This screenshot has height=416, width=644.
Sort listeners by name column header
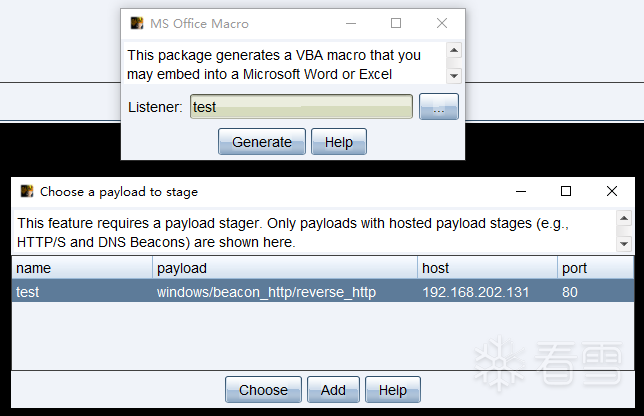point(82,268)
